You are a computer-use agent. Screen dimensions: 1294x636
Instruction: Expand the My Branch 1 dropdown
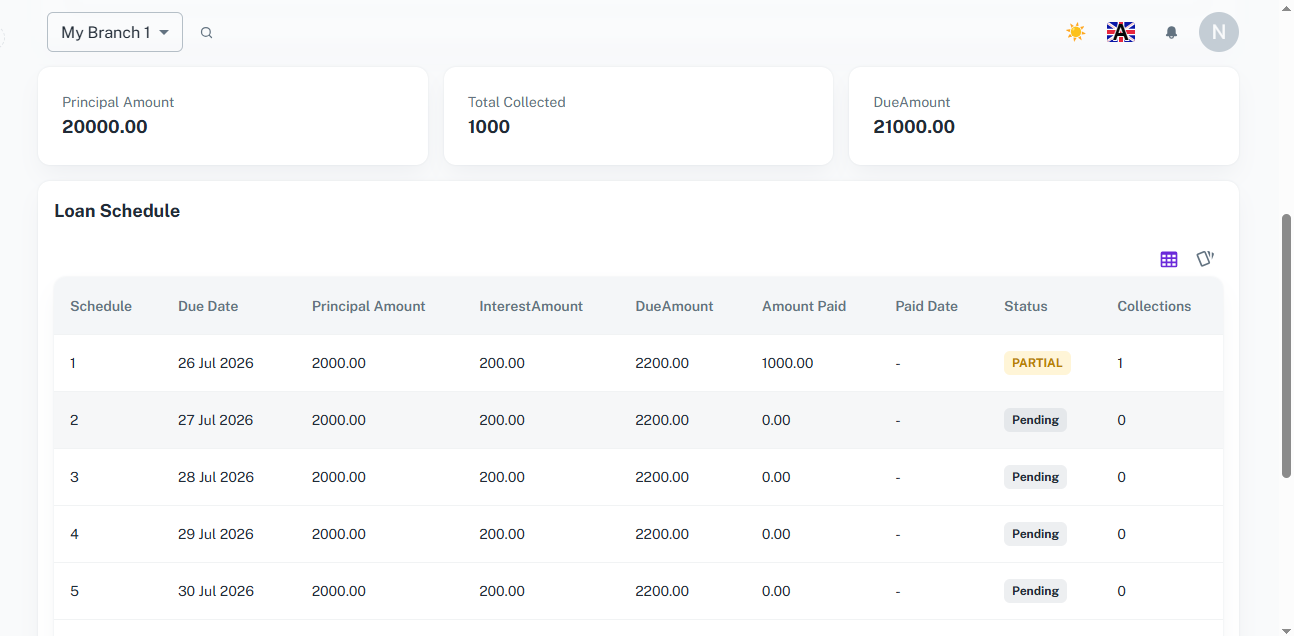115,32
